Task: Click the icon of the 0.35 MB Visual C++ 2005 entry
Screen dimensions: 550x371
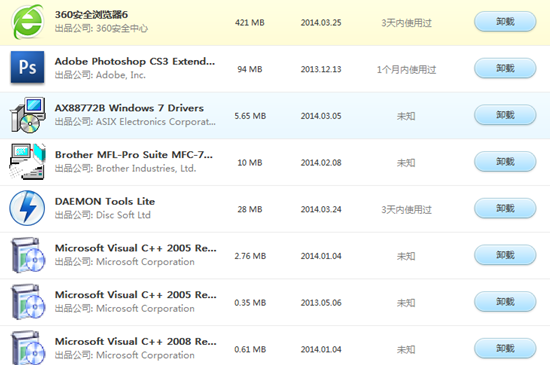Action: click(x=28, y=302)
